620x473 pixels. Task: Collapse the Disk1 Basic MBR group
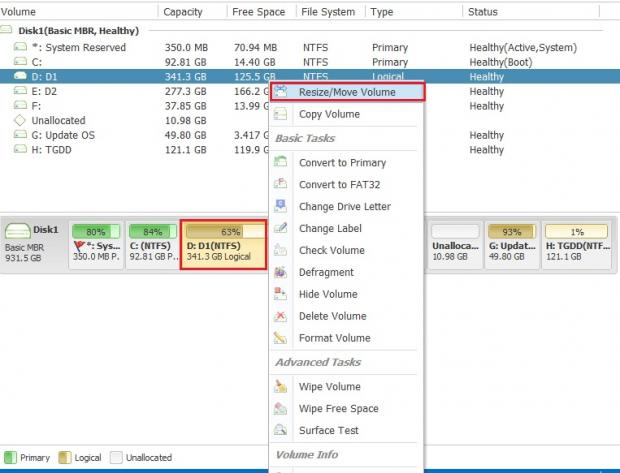[x=8, y=31]
